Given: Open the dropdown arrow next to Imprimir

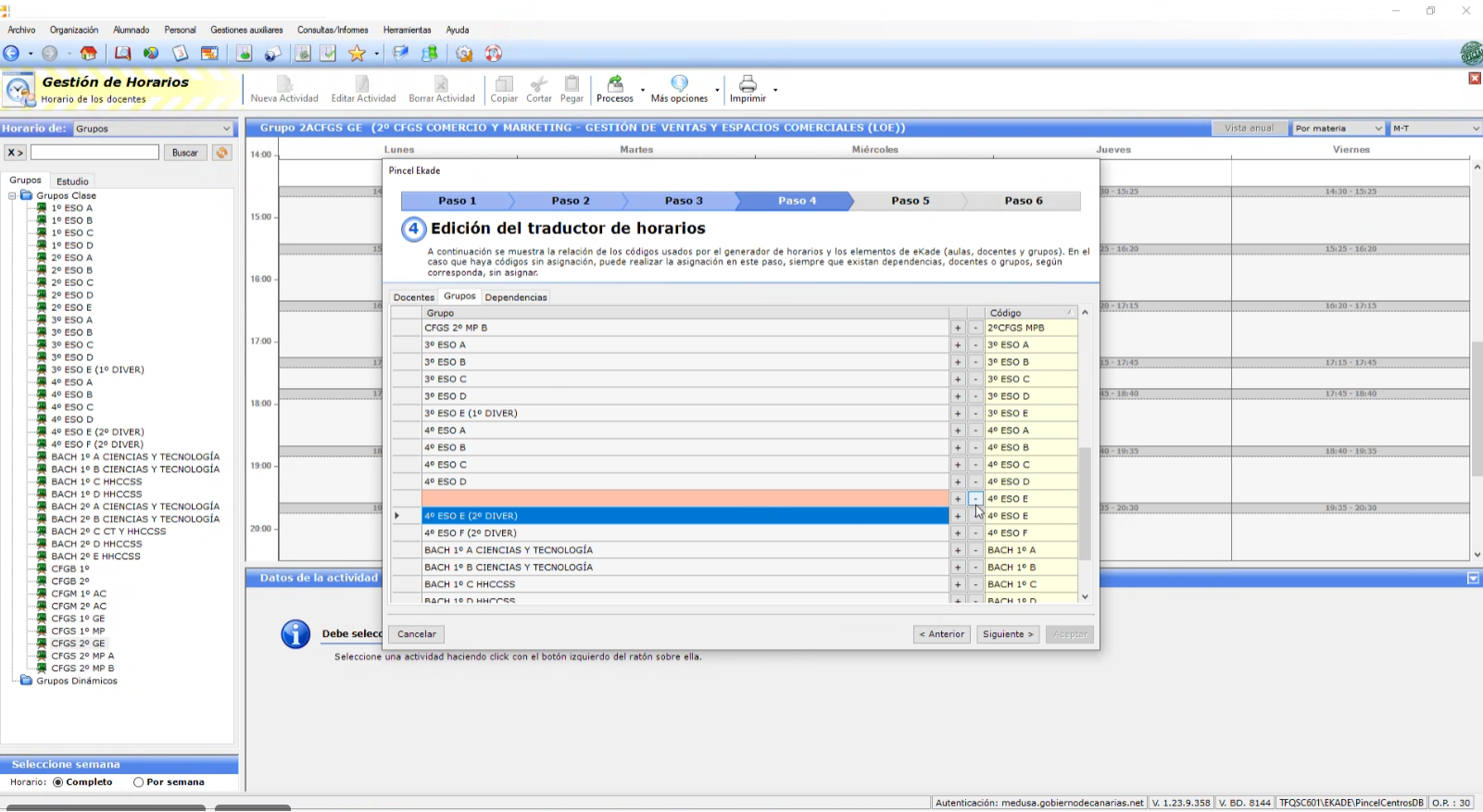Looking at the screenshot, I should [774, 90].
